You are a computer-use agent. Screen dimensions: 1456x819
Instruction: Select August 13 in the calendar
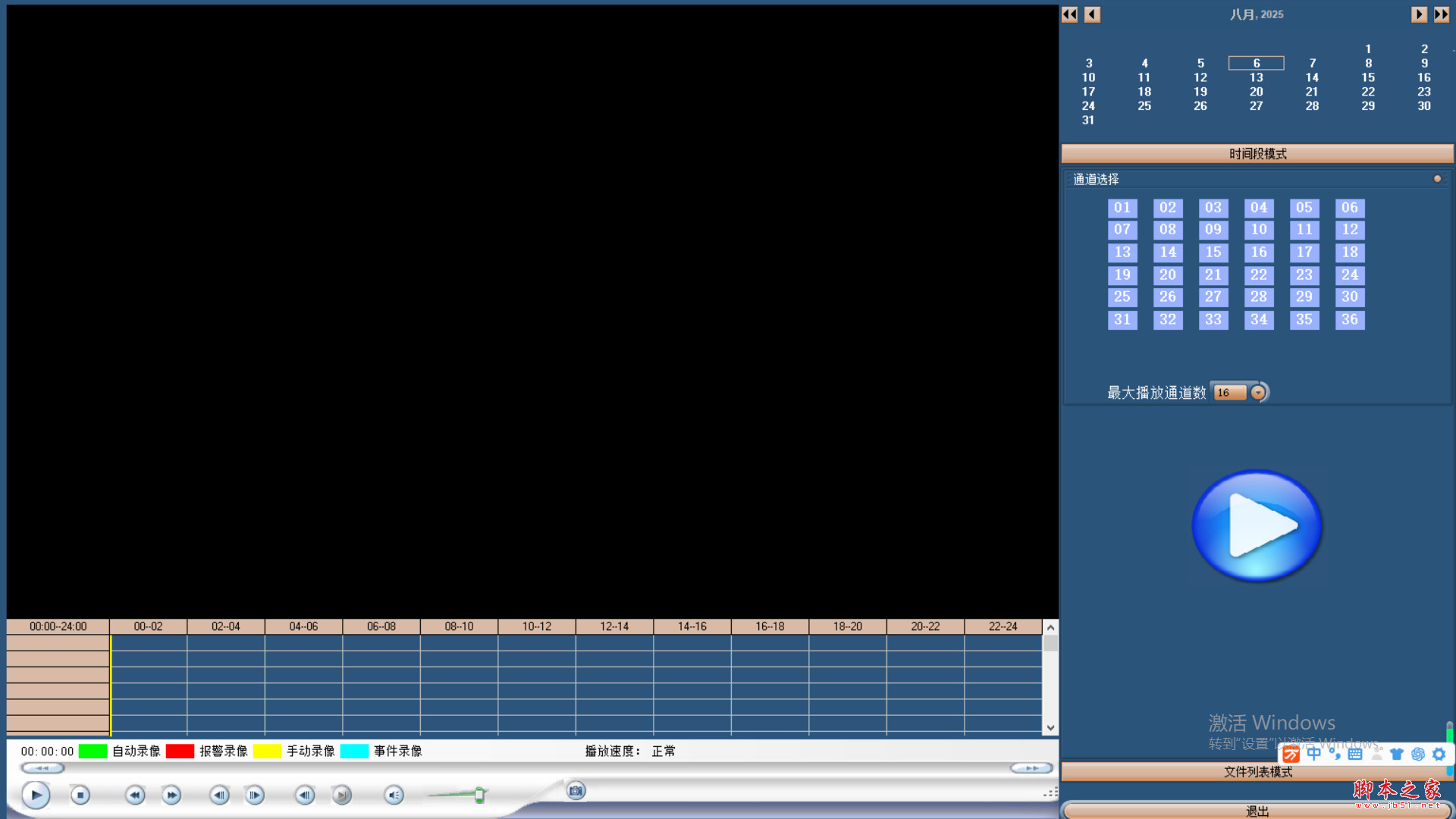tap(1257, 77)
